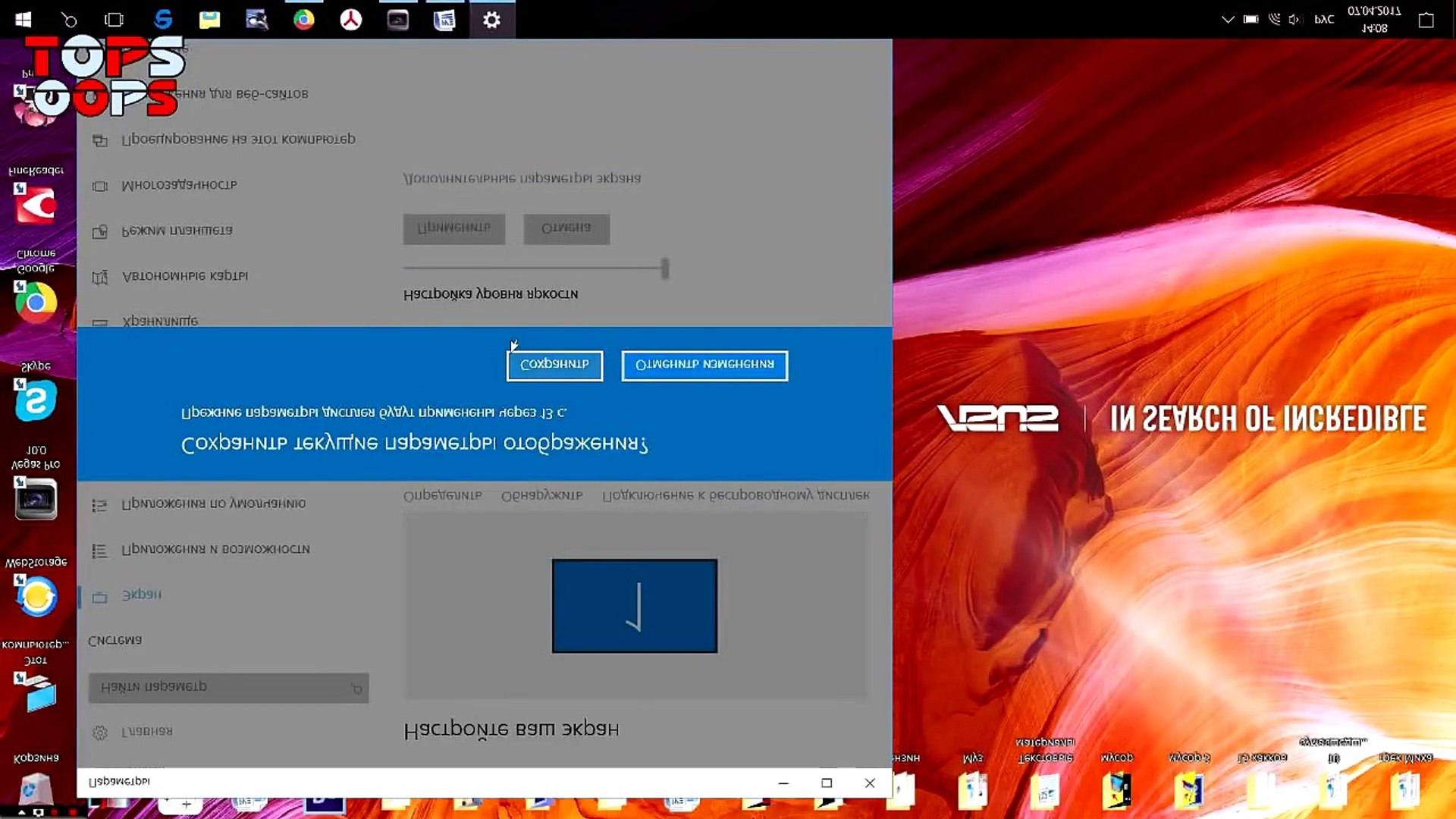This screenshot has height=819, width=1456.
Task: Select Многозадачность in the settings sidebar
Action: coord(179,185)
